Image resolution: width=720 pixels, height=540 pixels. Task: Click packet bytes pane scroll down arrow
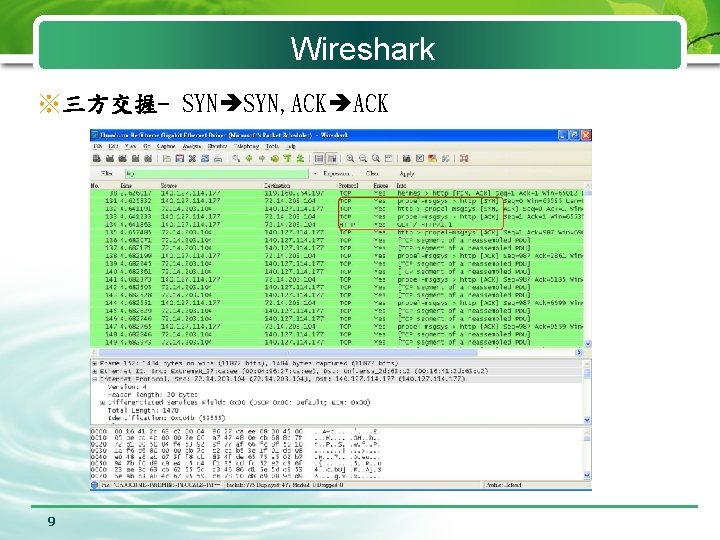(587, 475)
